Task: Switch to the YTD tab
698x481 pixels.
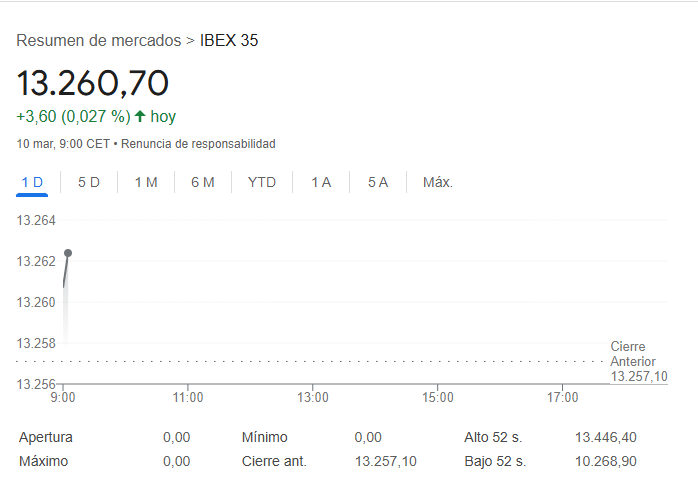Action: point(262,182)
